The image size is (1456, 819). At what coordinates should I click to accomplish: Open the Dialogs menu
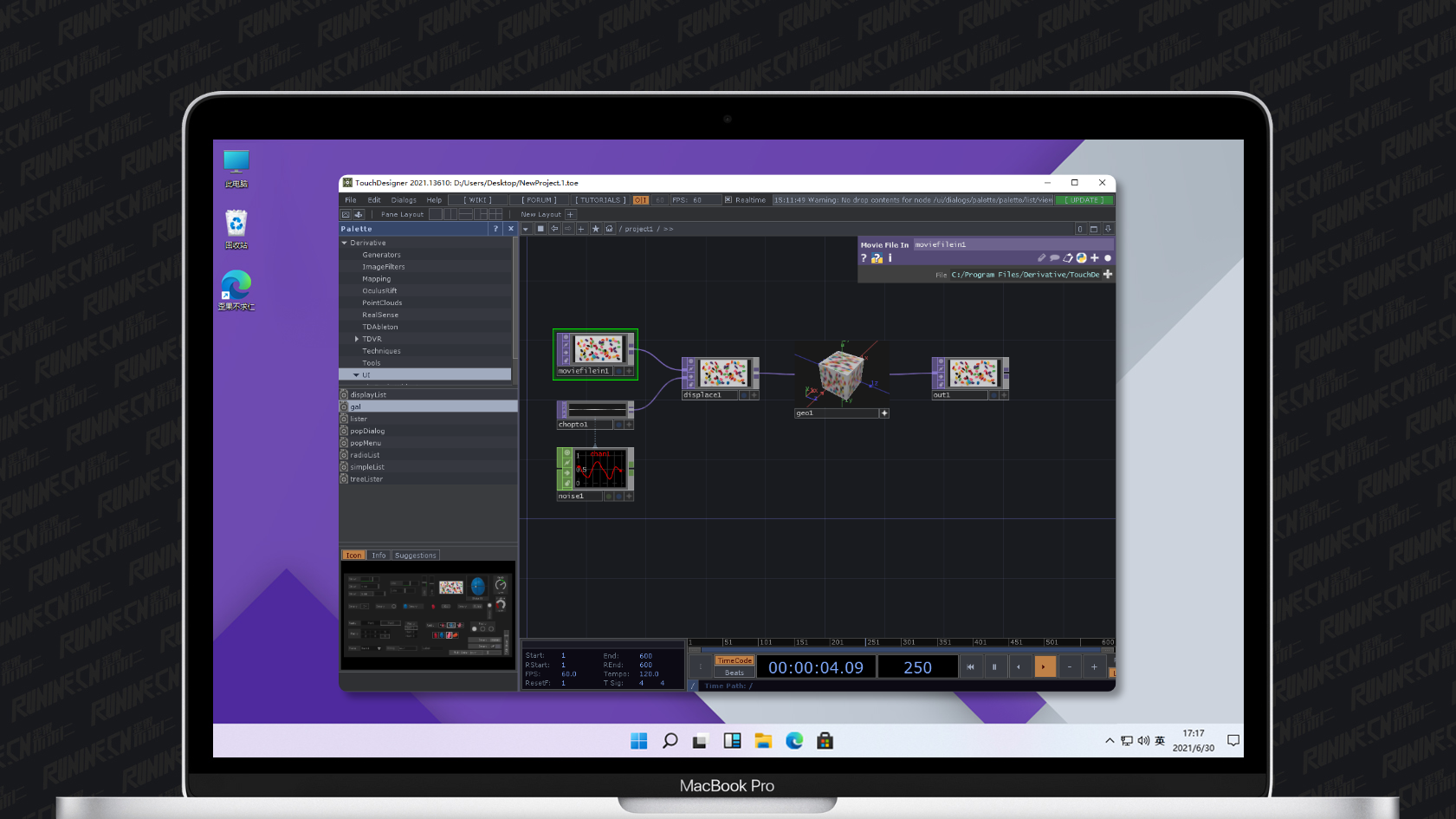click(x=404, y=200)
